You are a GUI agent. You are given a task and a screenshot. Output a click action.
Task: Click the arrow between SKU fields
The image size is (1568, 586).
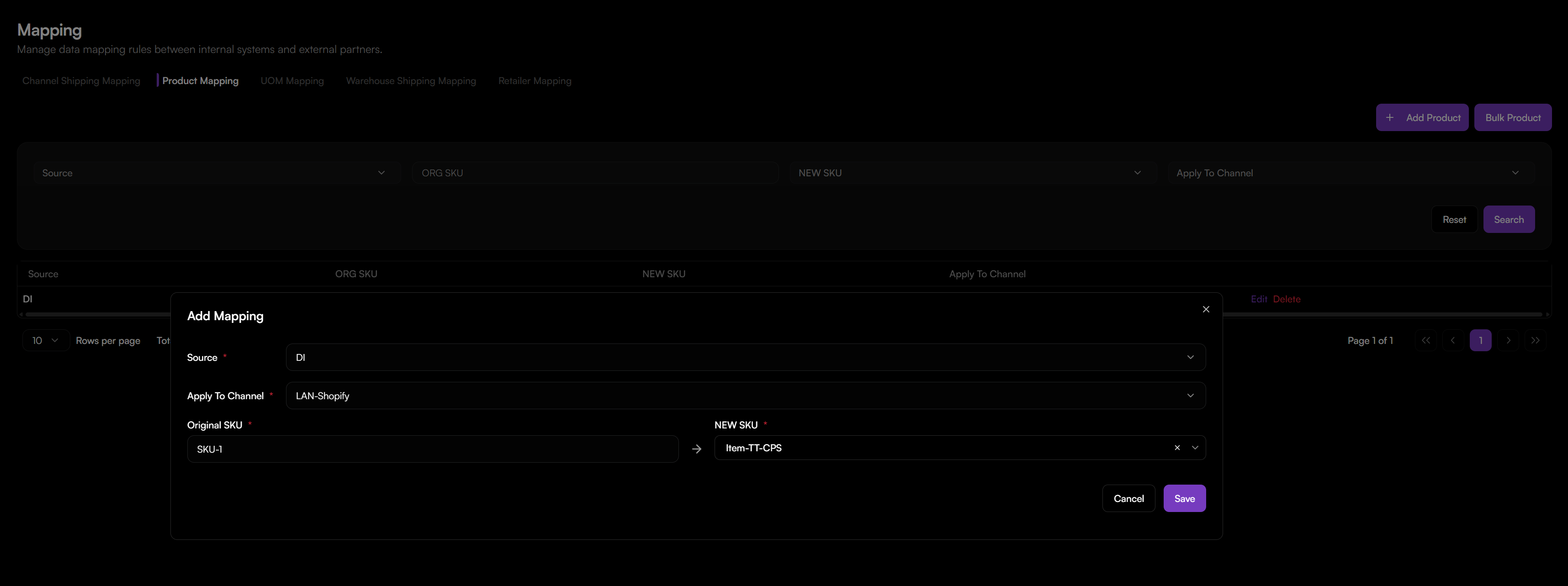696,449
